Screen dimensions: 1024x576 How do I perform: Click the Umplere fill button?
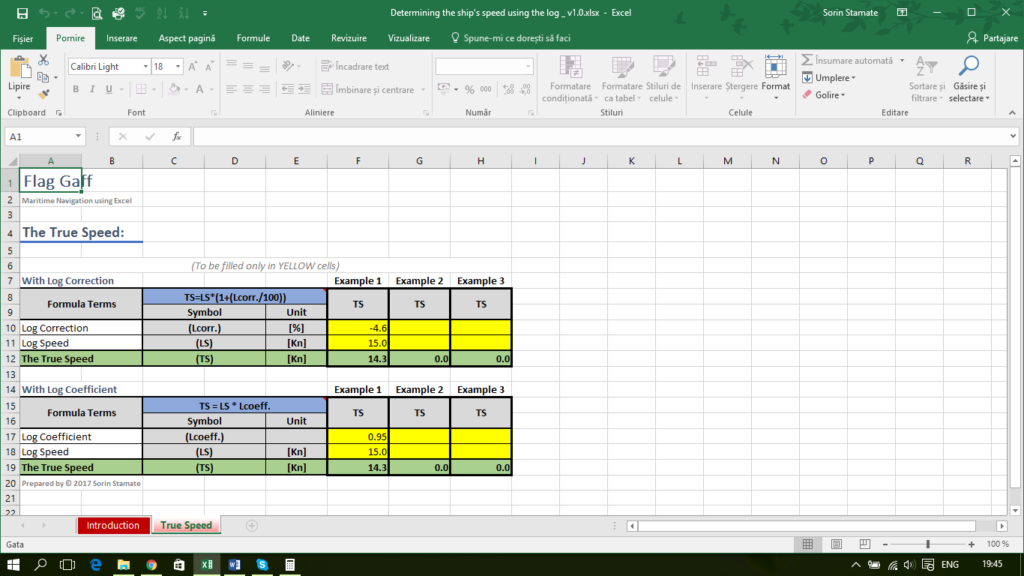(x=829, y=78)
